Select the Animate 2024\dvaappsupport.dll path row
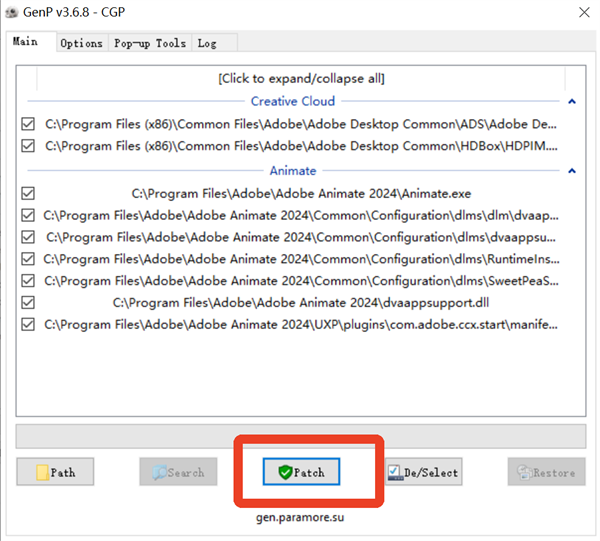The height and width of the screenshot is (541, 600). click(x=301, y=303)
